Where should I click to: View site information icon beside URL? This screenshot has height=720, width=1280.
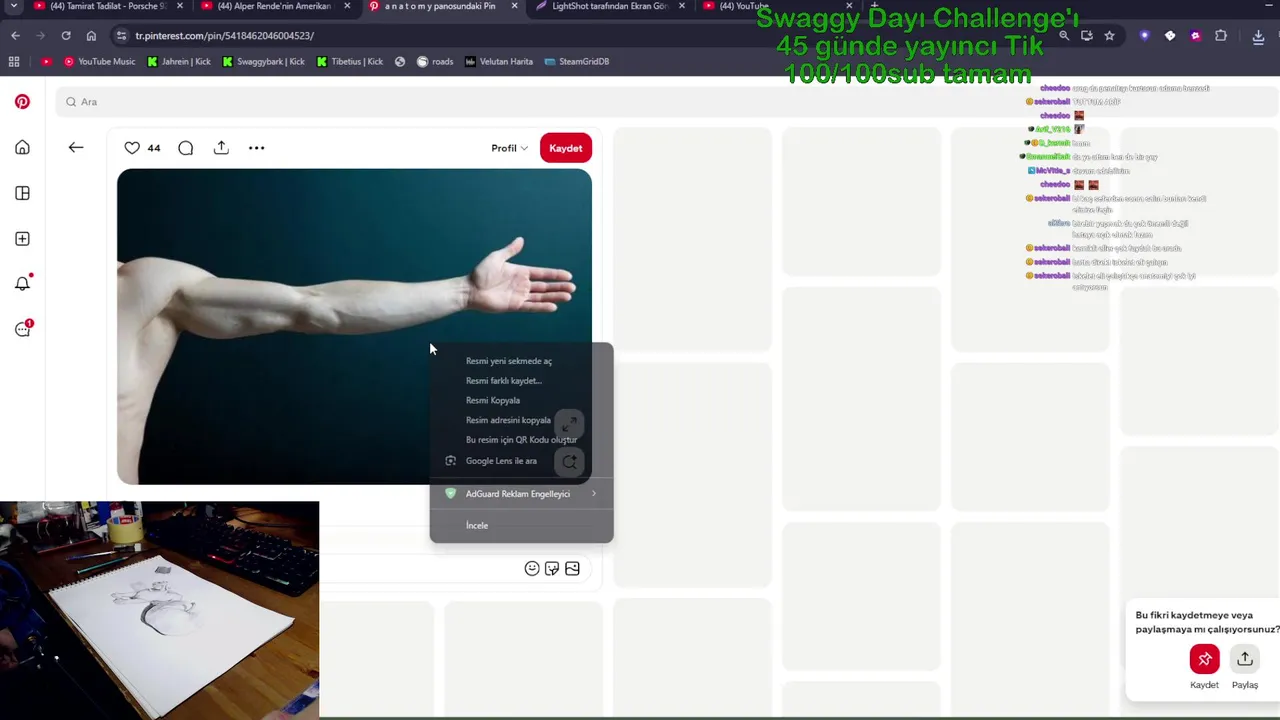[x=121, y=36]
